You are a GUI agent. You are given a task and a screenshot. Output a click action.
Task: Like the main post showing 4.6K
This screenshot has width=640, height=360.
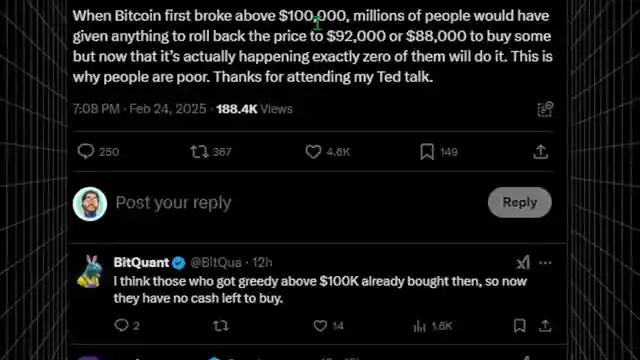point(313,152)
